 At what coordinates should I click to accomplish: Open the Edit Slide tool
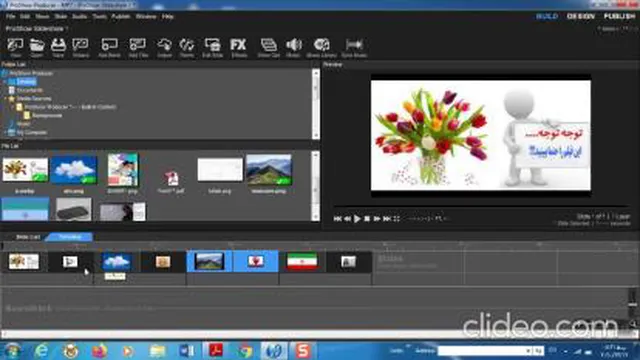pyautogui.click(x=213, y=47)
